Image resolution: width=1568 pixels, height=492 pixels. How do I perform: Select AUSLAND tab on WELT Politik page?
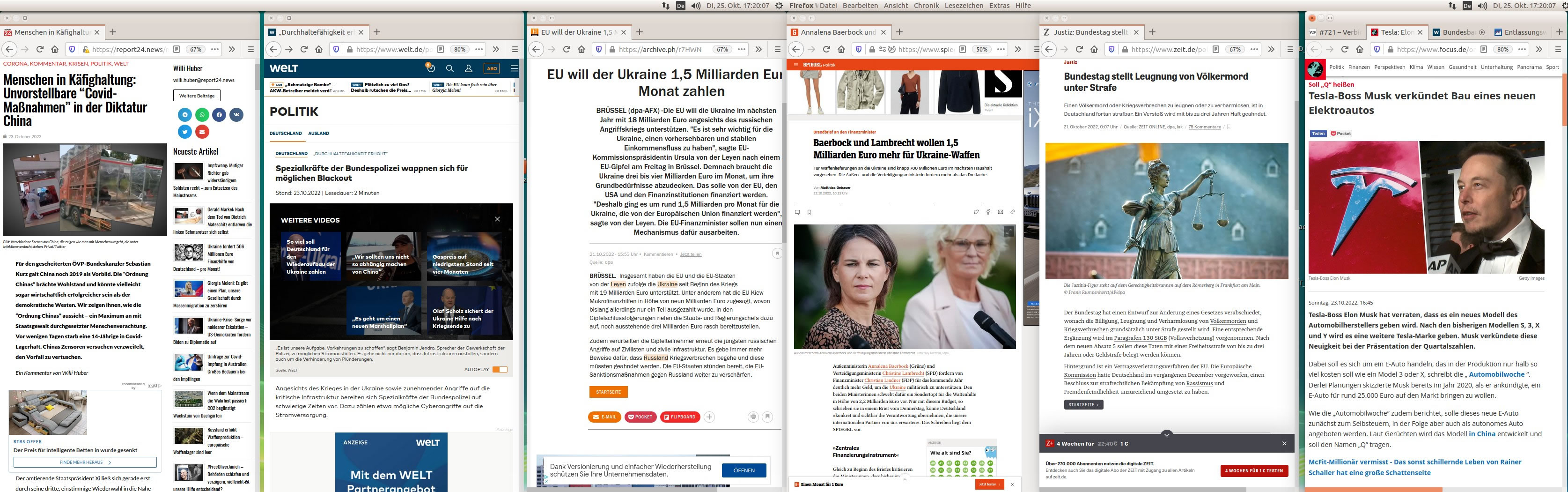pos(318,134)
